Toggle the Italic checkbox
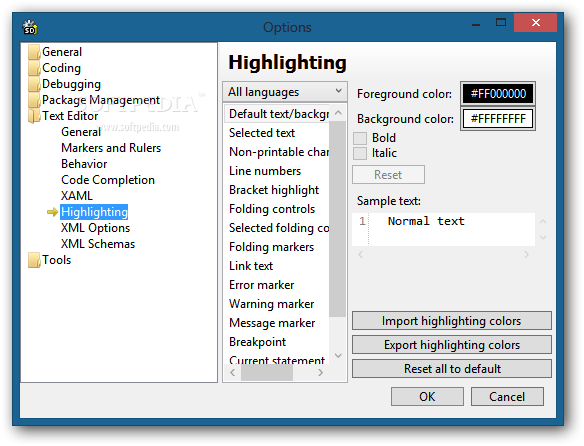The height and width of the screenshot is (446, 584). 360,153
